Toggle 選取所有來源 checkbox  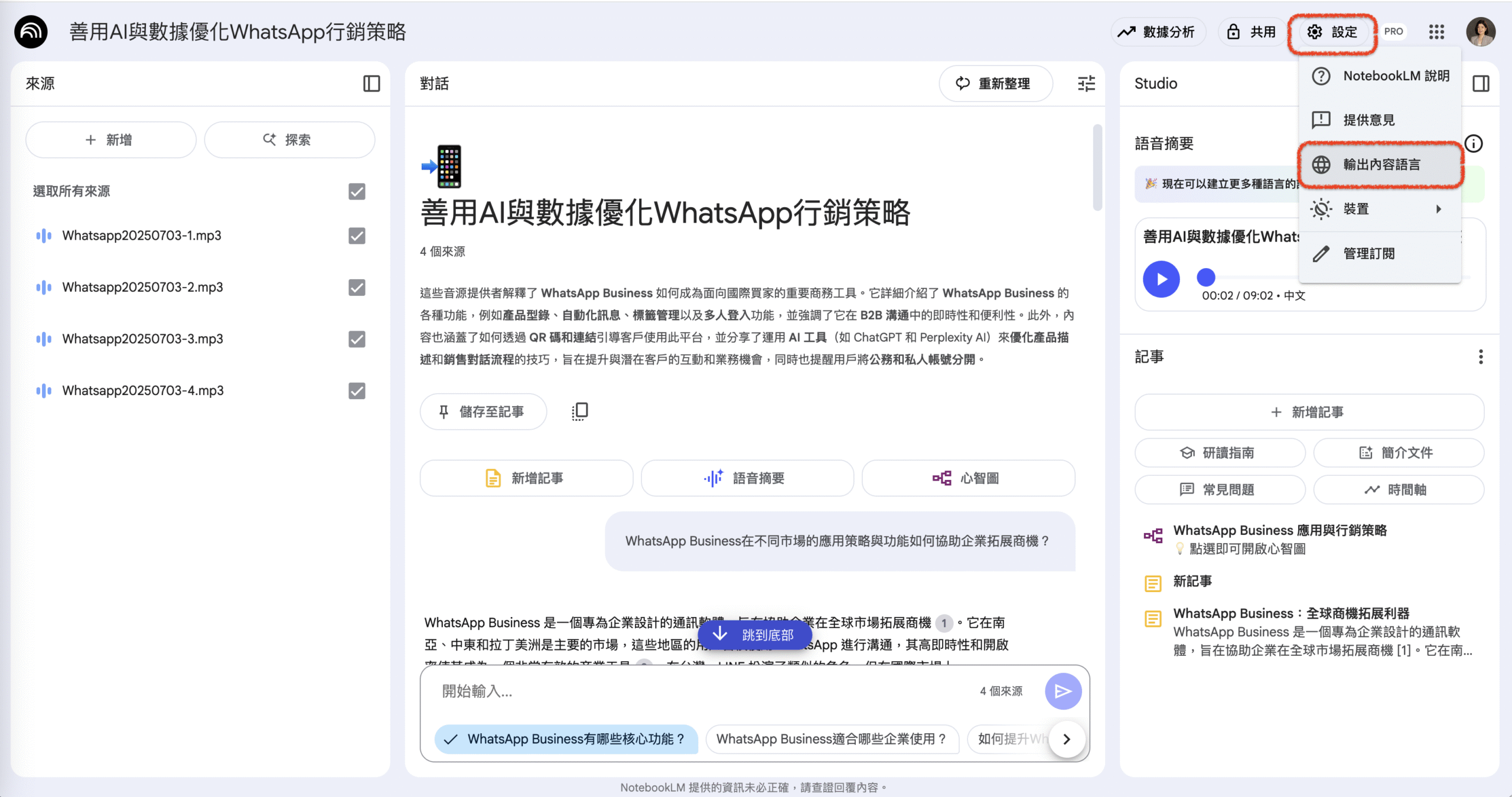tap(357, 191)
